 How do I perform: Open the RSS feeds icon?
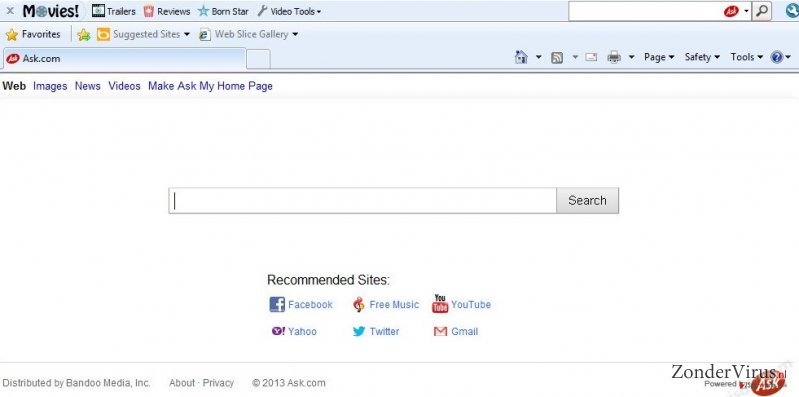557,58
